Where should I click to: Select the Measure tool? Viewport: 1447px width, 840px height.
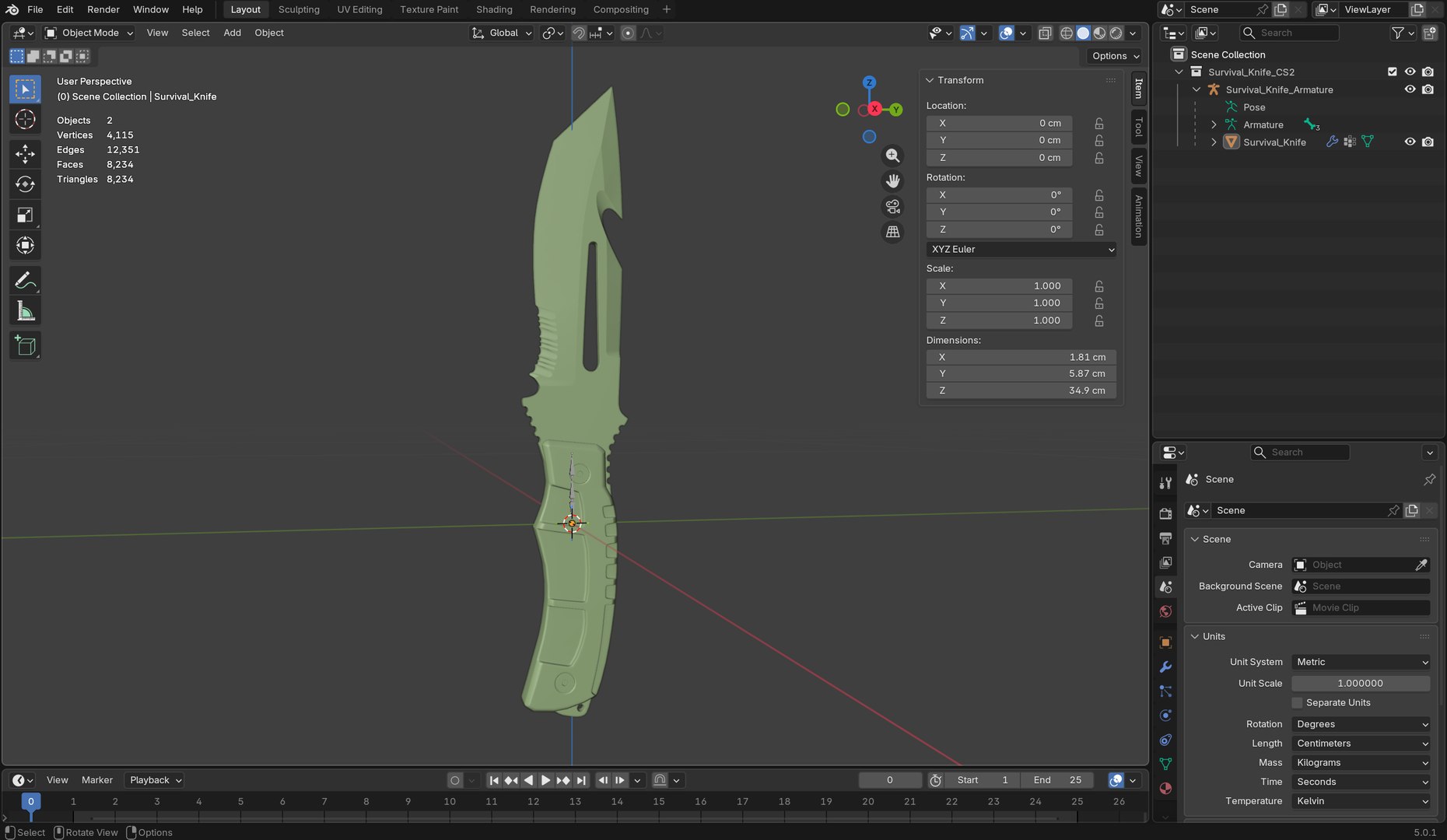[25, 311]
